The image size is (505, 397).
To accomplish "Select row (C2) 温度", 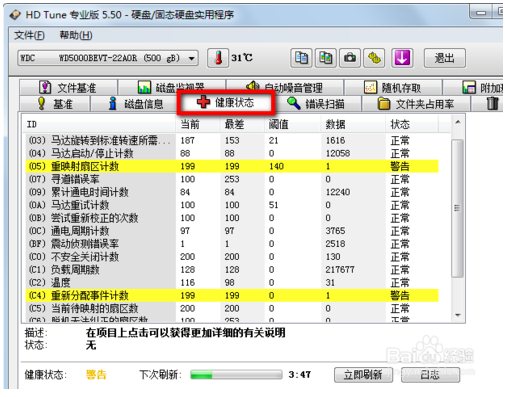I will click(x=232, y=282).
